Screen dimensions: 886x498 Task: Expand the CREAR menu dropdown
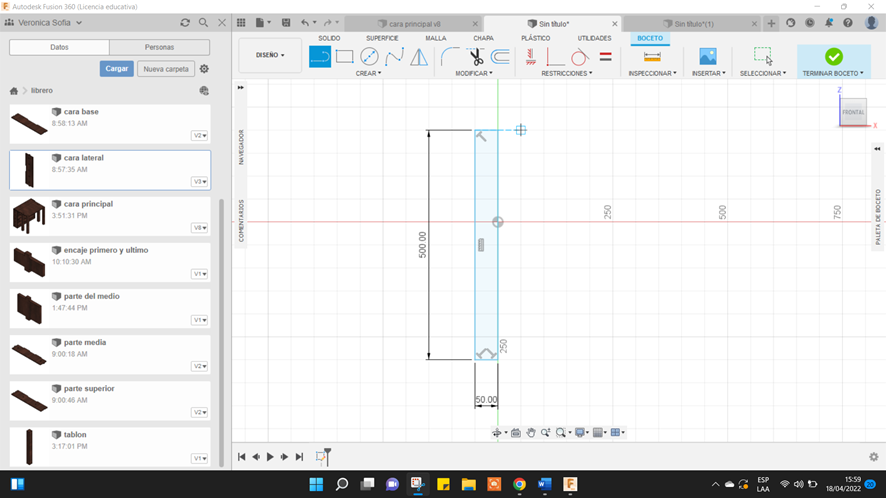click(x=368, y=73)
